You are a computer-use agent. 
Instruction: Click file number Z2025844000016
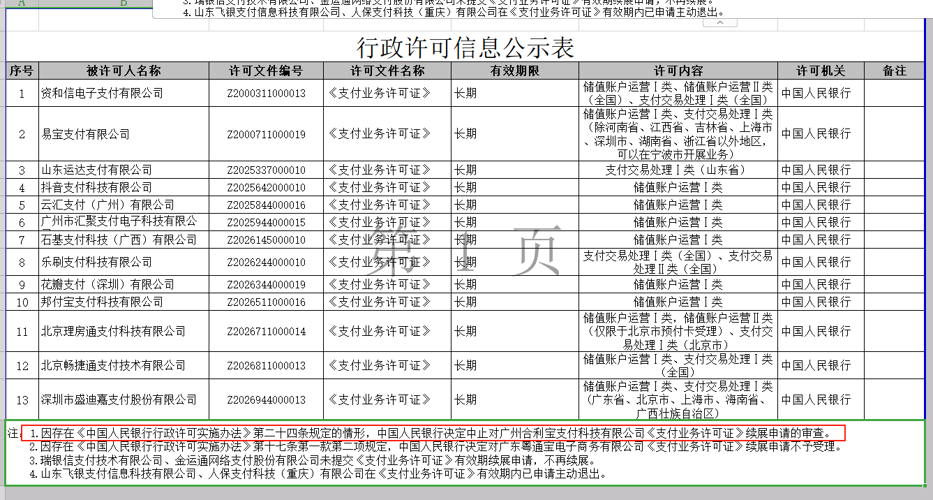tap(266, 205)
